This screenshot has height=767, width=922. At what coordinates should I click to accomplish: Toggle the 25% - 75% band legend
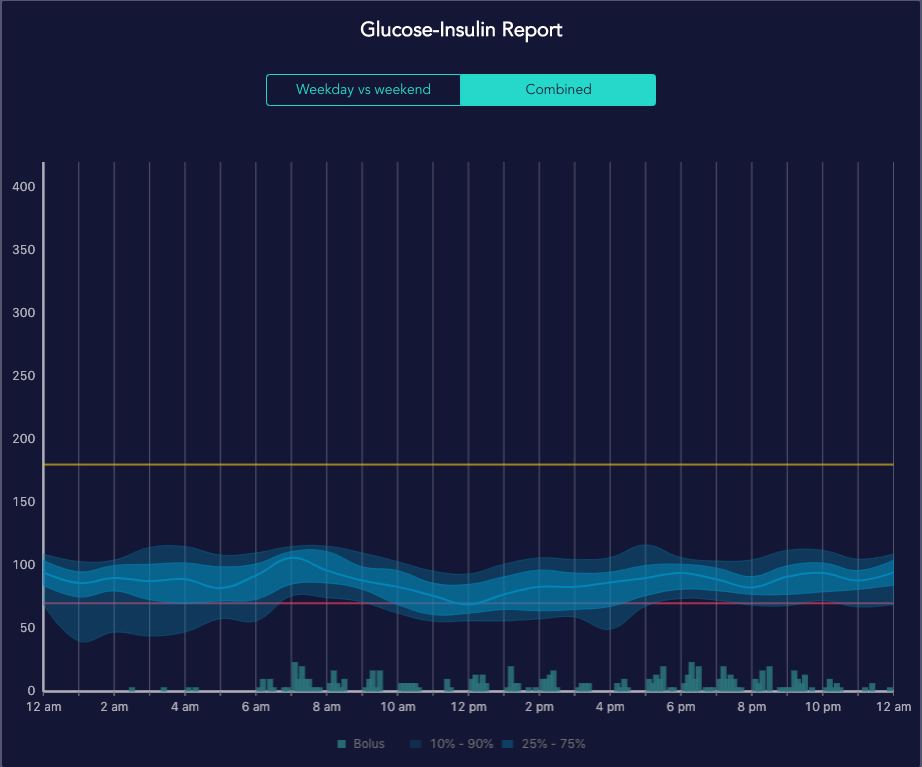544,743
